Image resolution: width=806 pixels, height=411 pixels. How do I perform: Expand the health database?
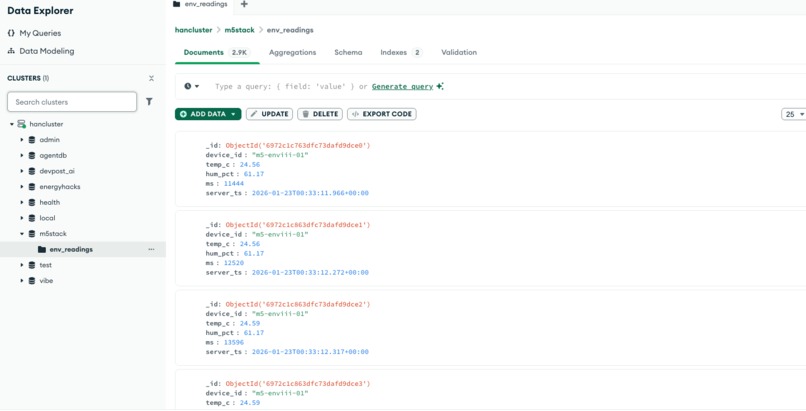pos(22,202)
